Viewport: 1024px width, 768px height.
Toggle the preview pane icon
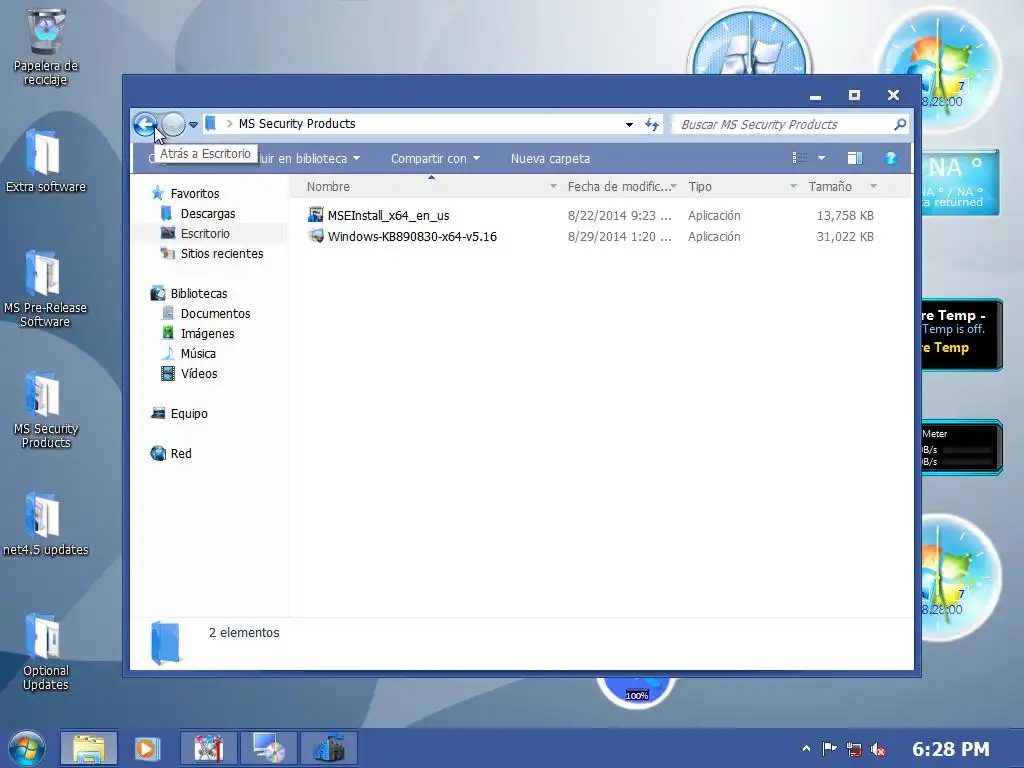(855, 158)
